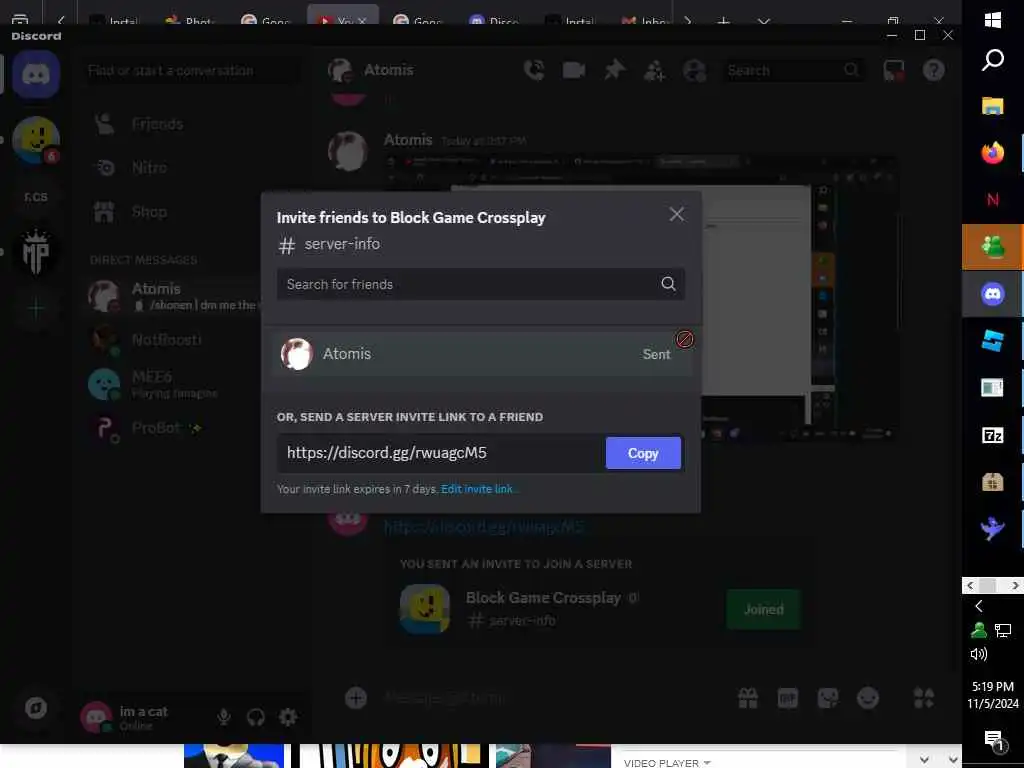
Task: Open File Explorer from taskbar
Action: click(993, 106)
